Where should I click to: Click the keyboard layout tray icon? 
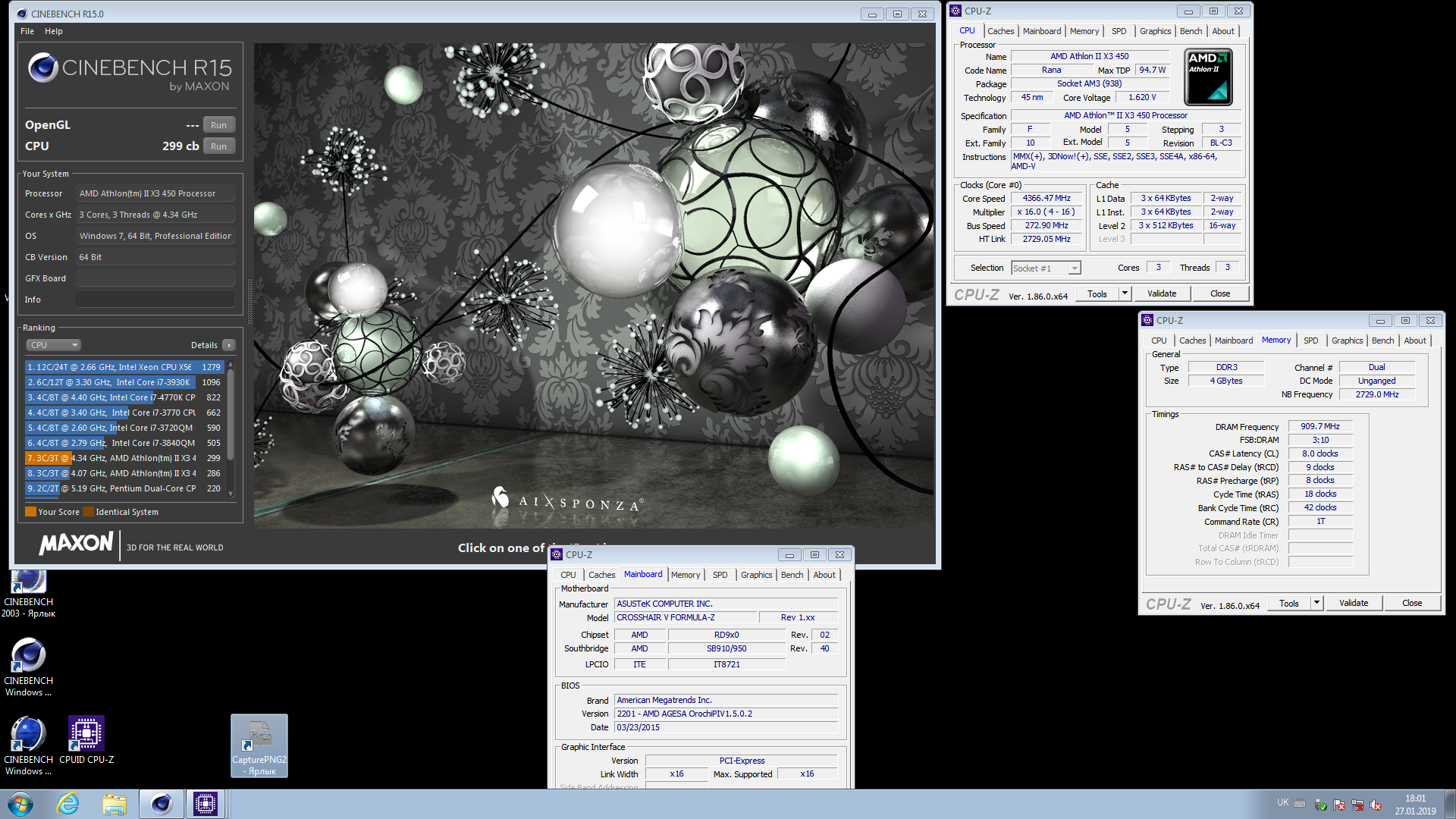tap(1300, 804)
